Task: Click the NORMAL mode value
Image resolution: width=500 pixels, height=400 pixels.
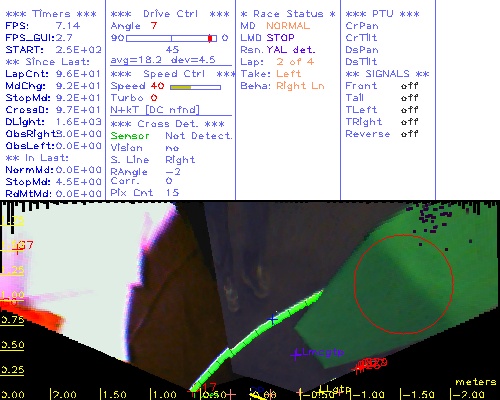Action: coord(288,26)
